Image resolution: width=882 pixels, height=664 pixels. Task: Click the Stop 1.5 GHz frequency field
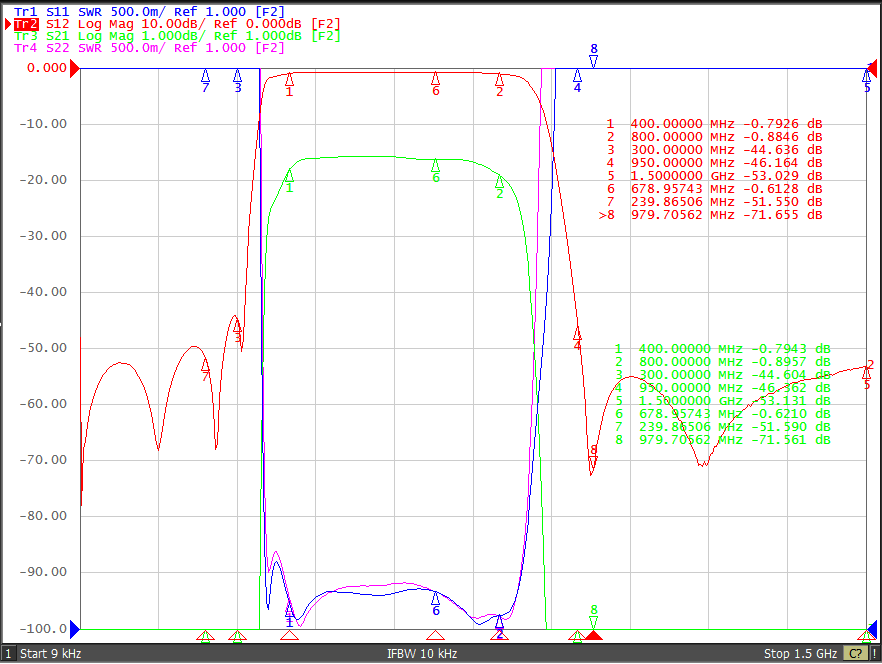(x=800, y=654)
